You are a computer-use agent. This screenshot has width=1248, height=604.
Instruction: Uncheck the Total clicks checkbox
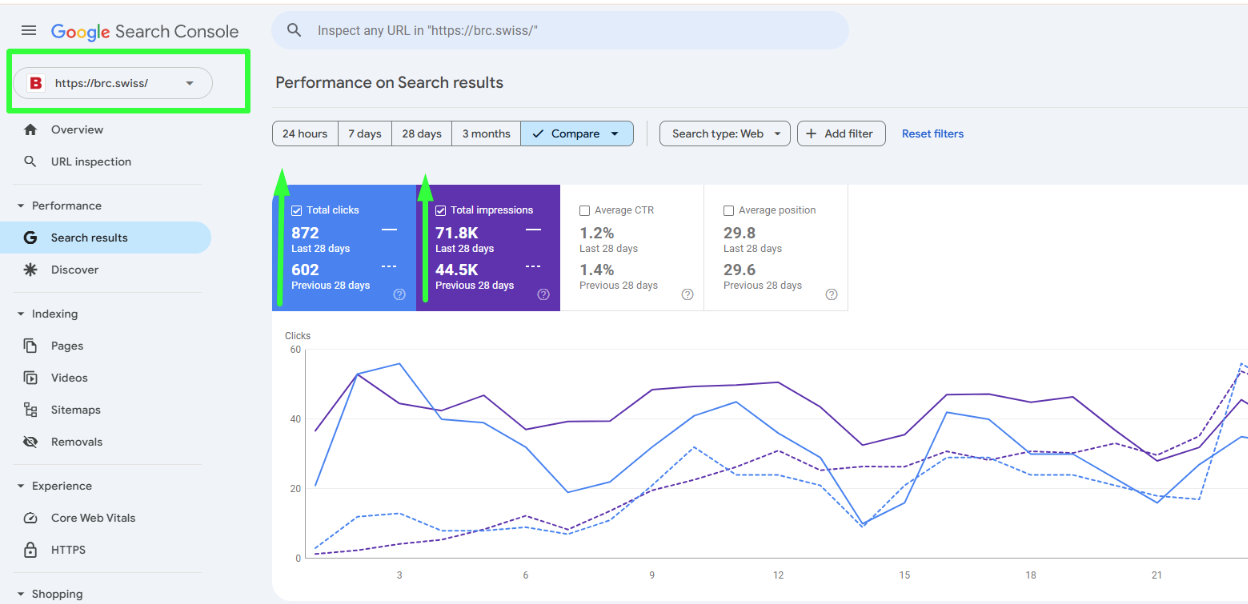click(297, 211)
